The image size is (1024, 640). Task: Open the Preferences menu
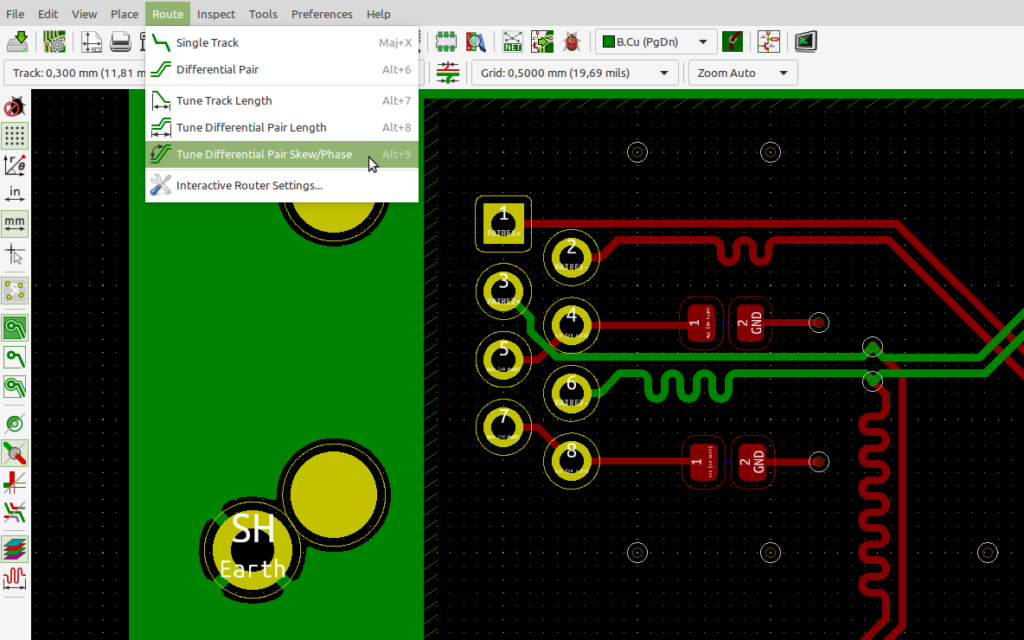pos(322,14)
